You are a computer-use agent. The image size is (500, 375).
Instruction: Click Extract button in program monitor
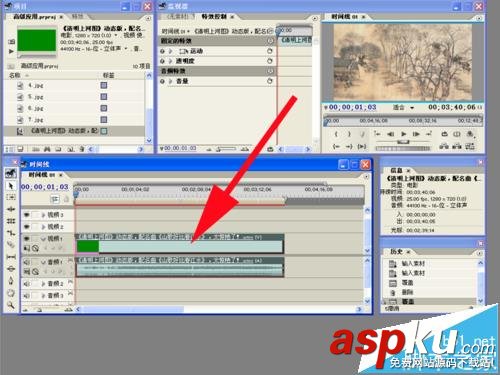pos(457,146)
